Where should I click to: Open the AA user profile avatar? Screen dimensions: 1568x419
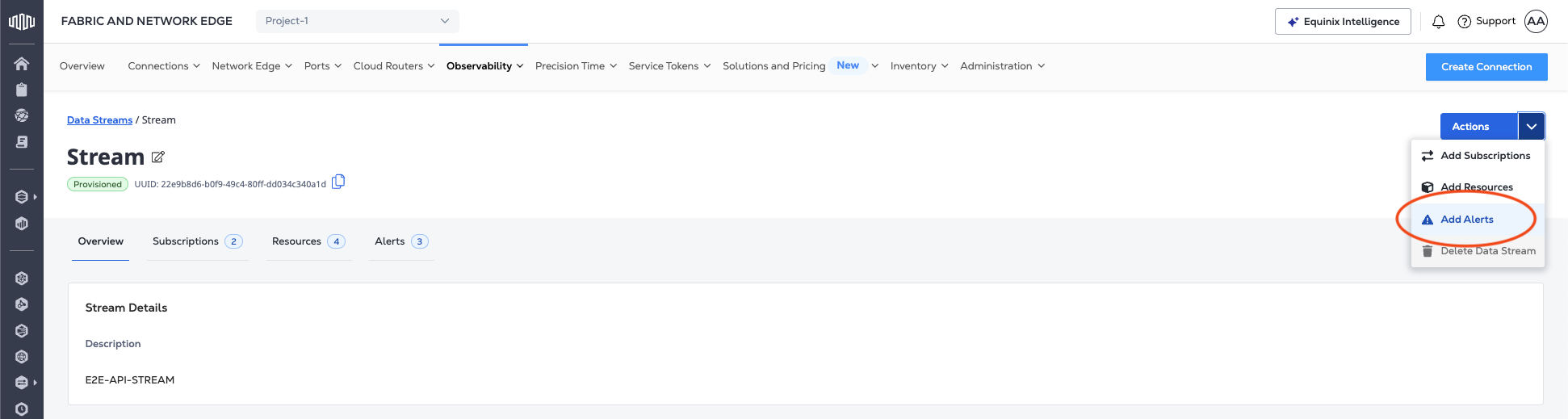tap(1536, 22)
